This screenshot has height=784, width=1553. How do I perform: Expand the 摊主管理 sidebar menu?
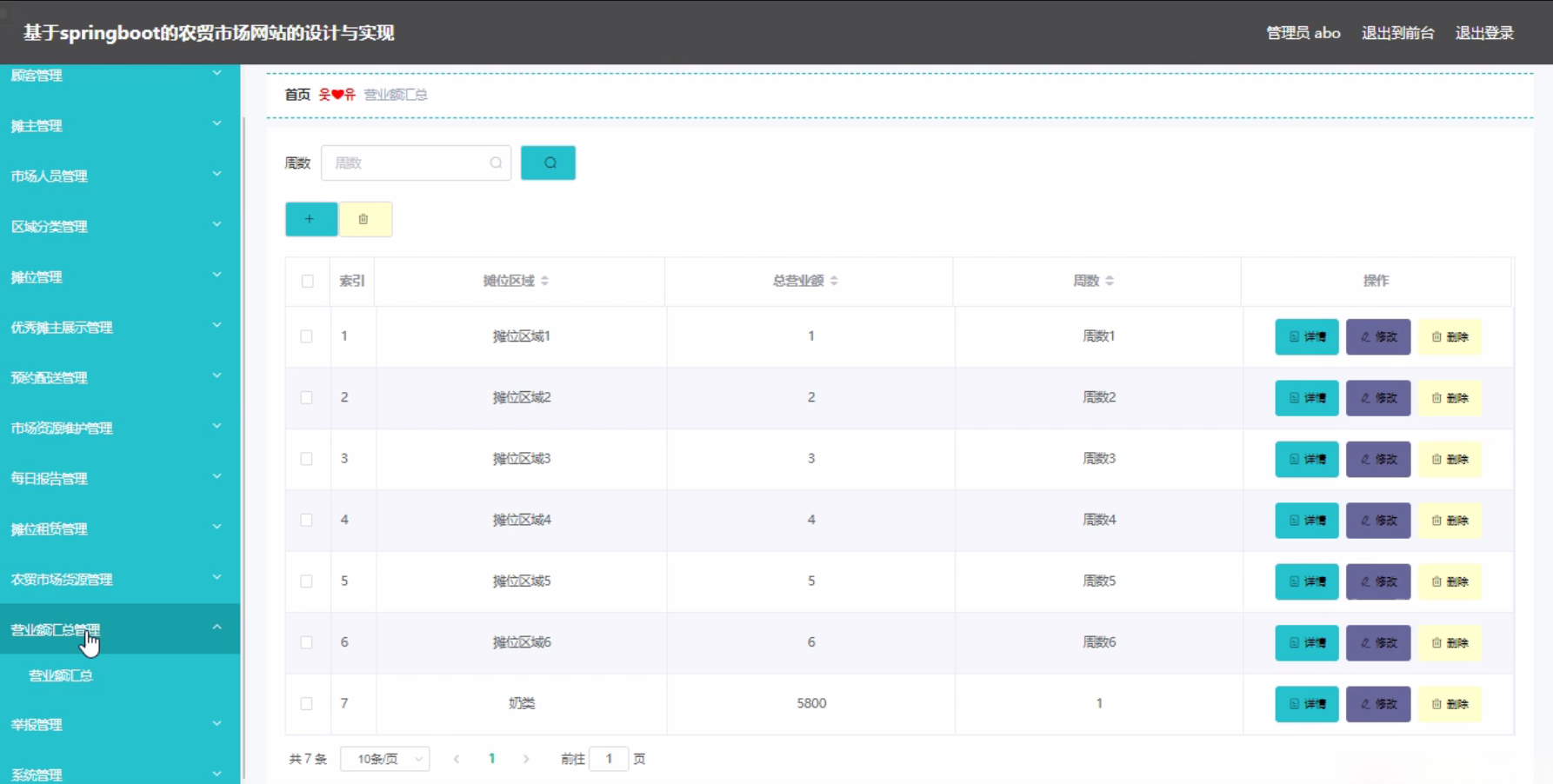pos(119,125)
